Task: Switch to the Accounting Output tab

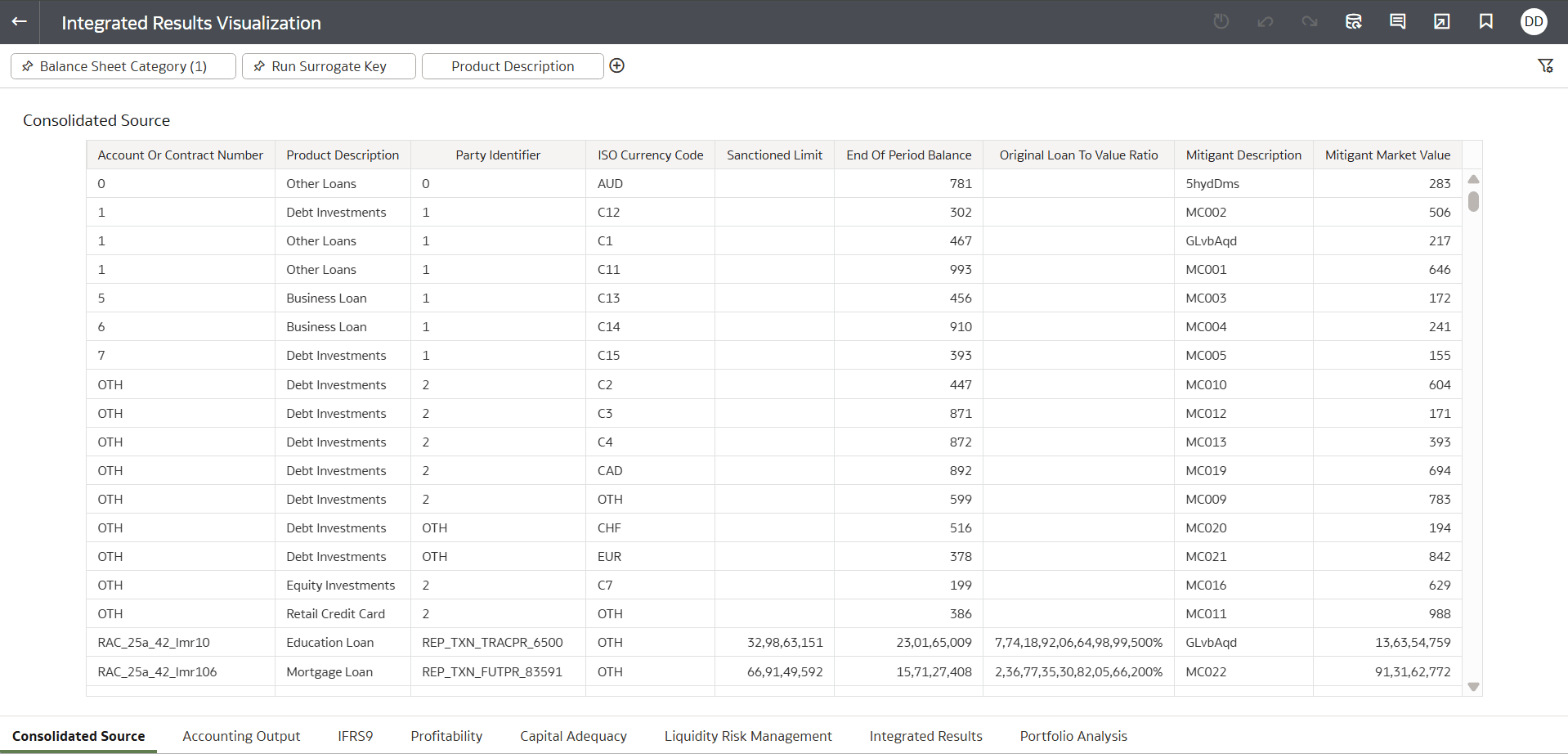Action: click(x=241, y=736)
